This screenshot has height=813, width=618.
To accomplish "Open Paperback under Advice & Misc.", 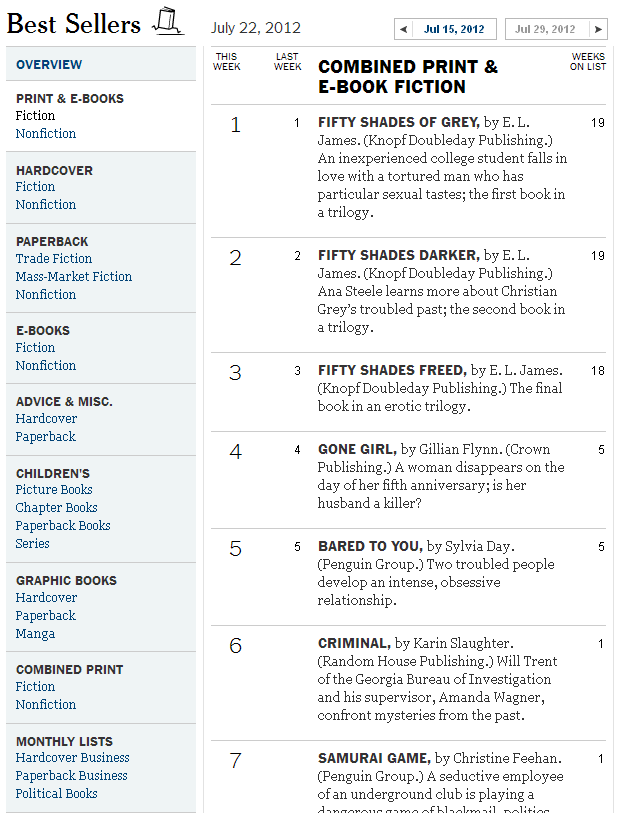I will pyautogui.click(x=46, y=437).
